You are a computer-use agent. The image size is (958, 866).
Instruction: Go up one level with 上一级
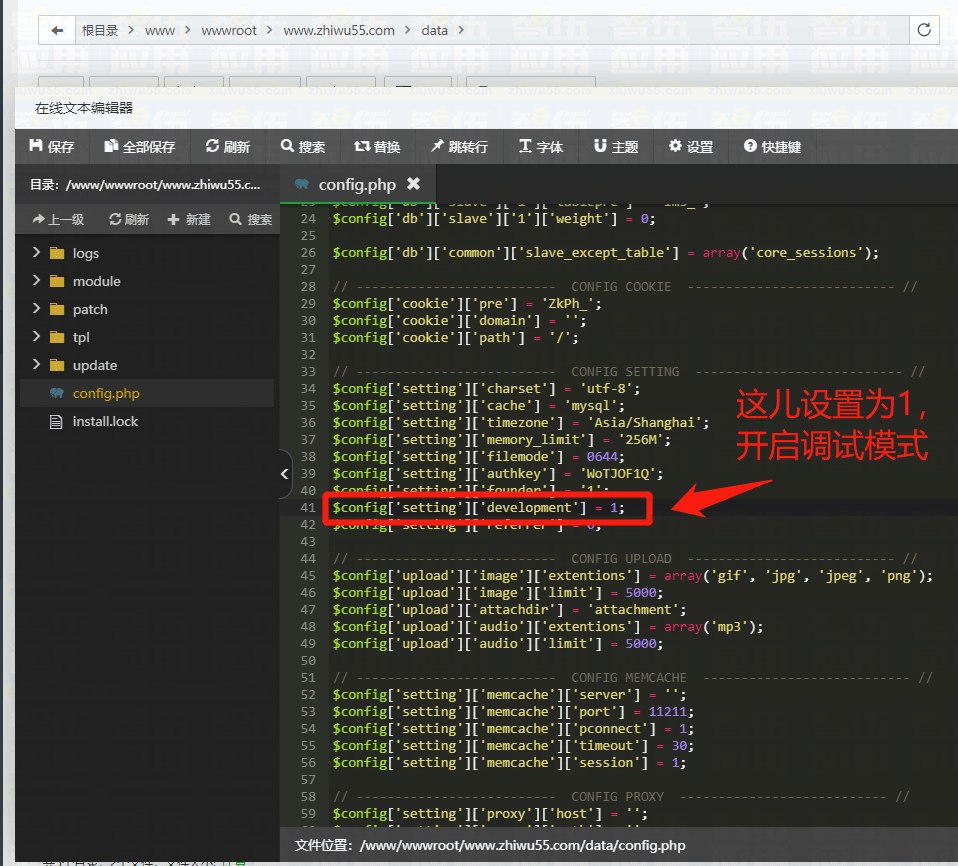pyautogui.click(x=59, y=219)
